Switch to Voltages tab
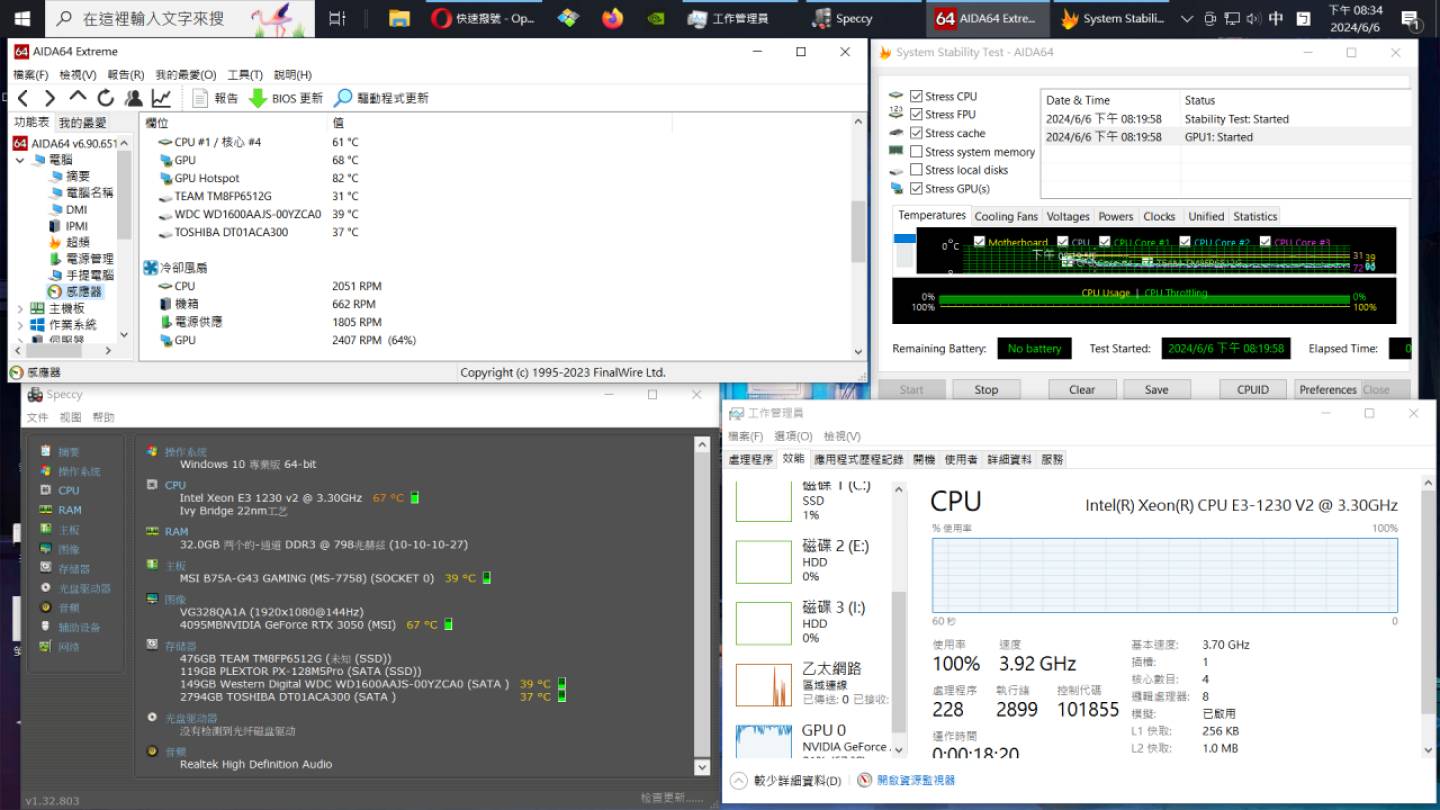The image size is (1440, 810). [1068, 216]
